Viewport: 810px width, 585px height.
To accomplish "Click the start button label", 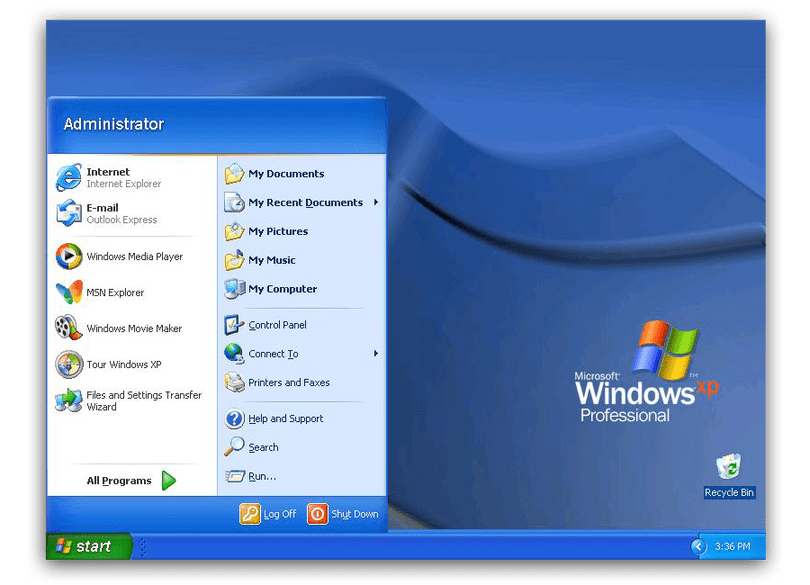I will [94, 546].
